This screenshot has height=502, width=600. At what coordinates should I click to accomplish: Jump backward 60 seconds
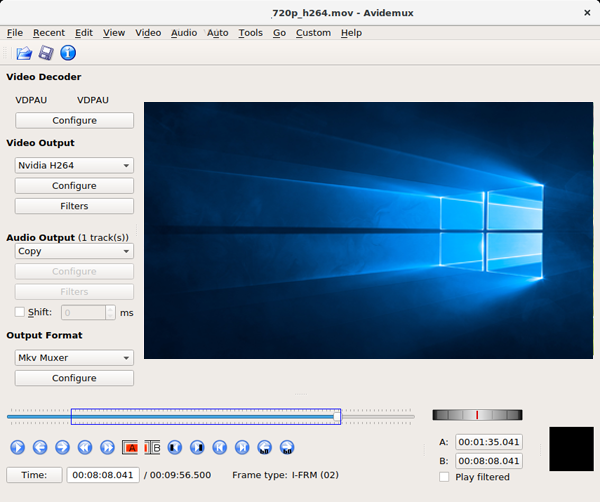pos(264,447)
